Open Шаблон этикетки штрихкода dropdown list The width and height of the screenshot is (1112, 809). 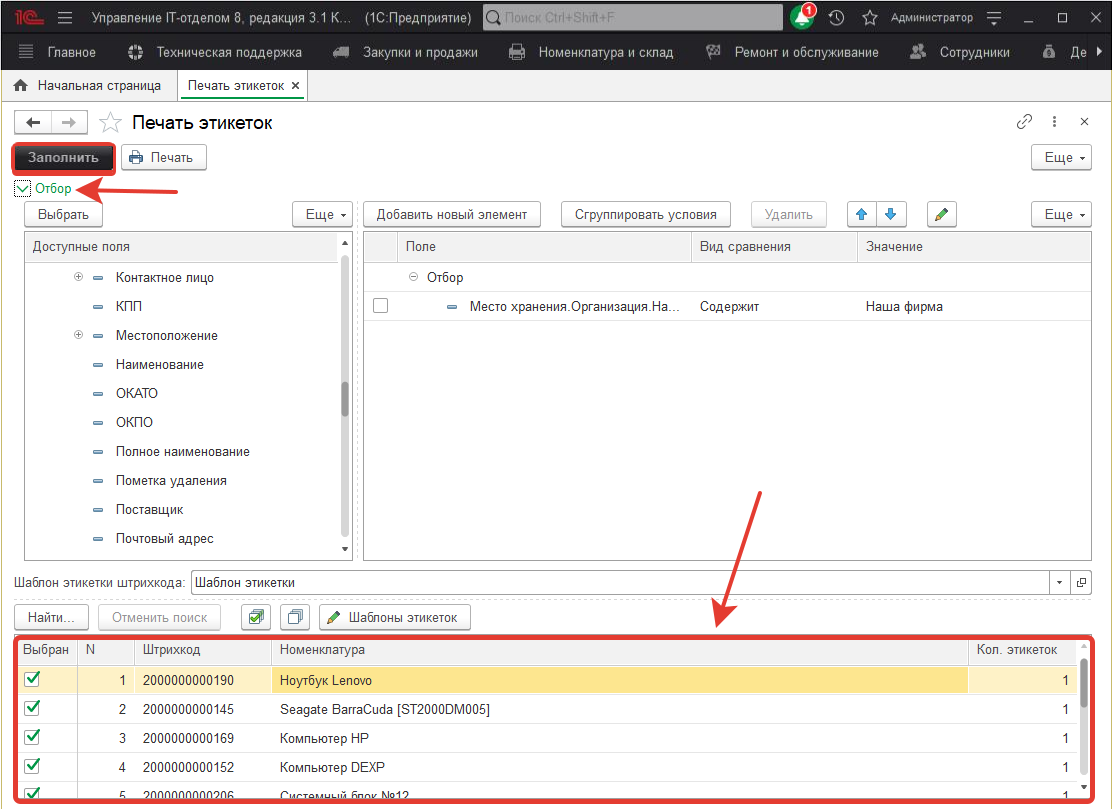1059,582
